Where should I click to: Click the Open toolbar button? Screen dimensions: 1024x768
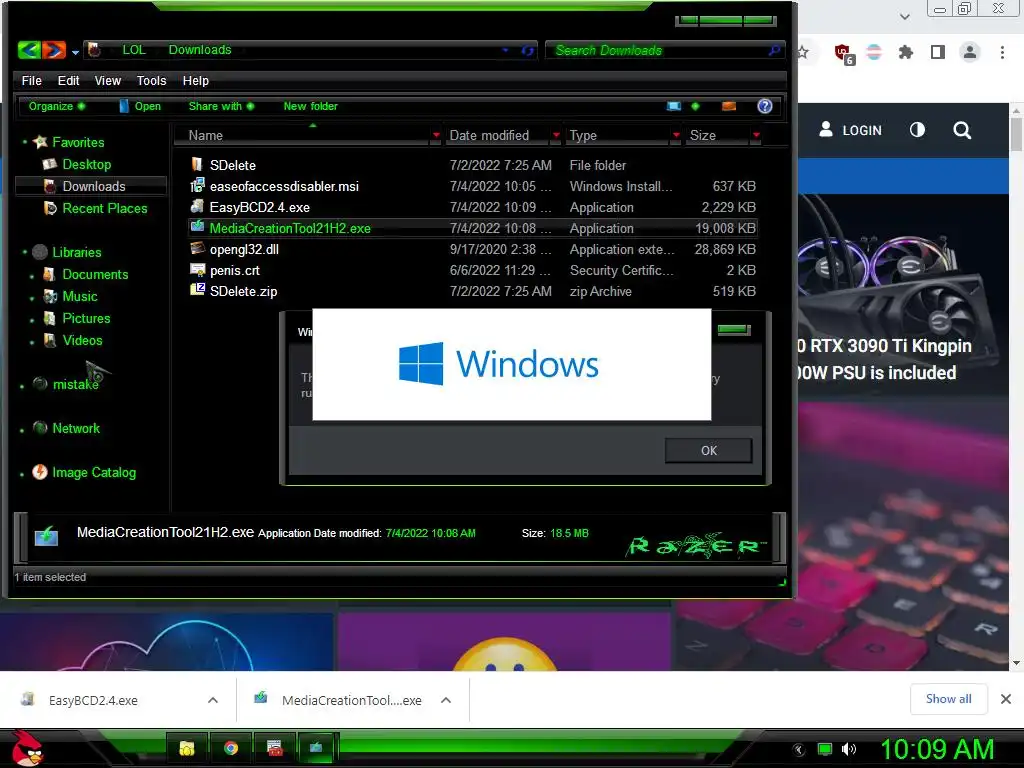coord(140,106)
